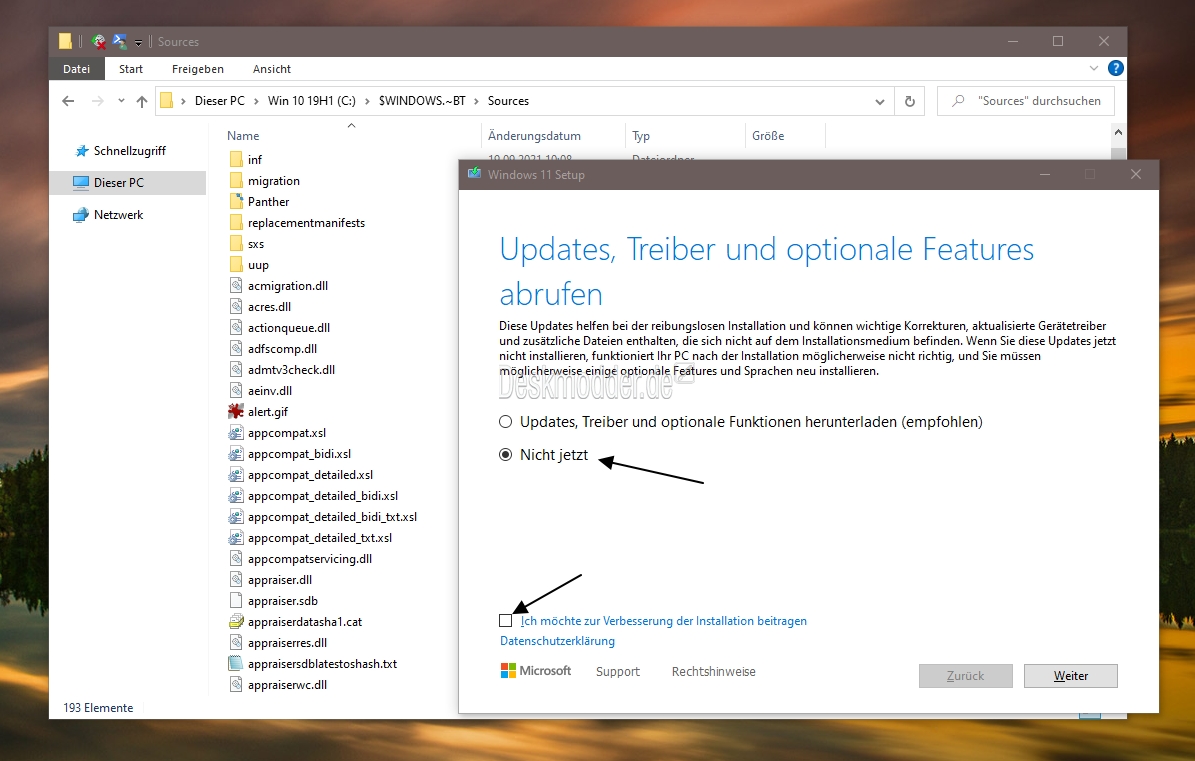Click the forward arrow in Explorer
The width and height of the screenshot is (1195, 761).
click(97, 101)
